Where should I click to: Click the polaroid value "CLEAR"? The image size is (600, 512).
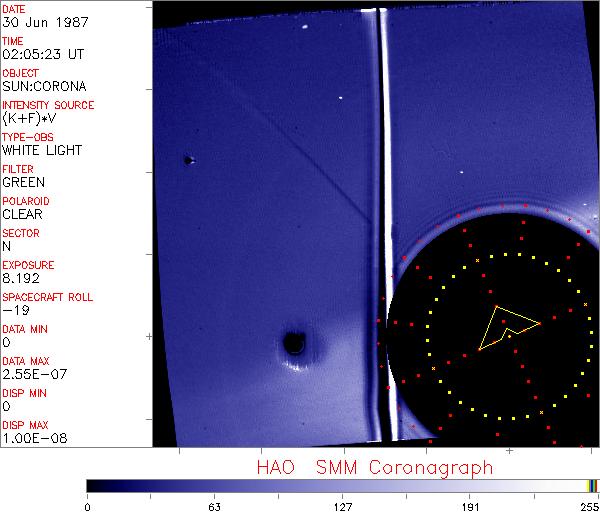coord(22,214)
